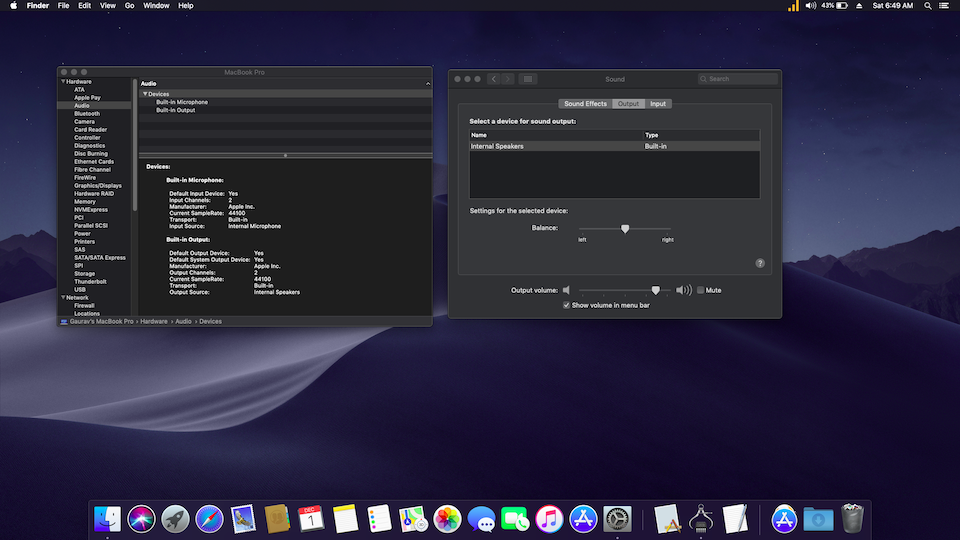The height and width of the screenshot is (540, 960).
Task: Switch to the Sound Effects tab
Action: coord(585,104)
